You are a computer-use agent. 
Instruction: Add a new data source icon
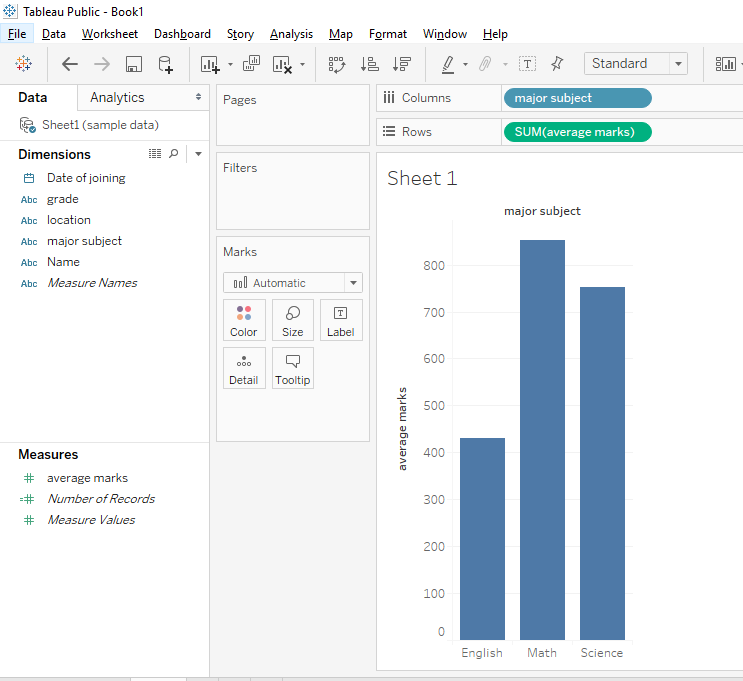(165, 64)
